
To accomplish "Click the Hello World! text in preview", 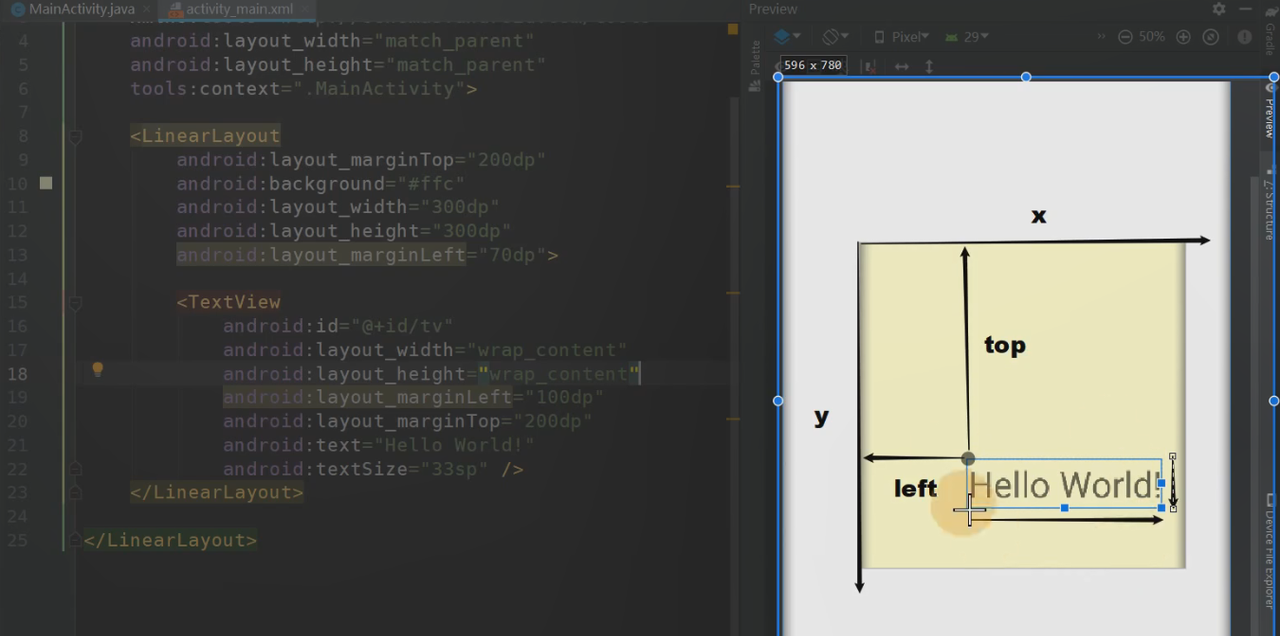I will coord(1064,485).
